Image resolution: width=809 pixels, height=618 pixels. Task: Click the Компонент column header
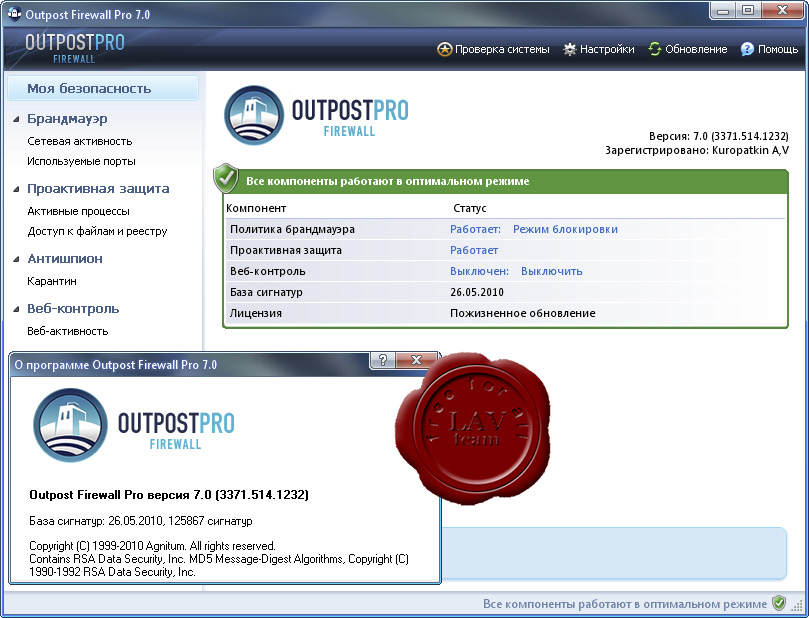(256, 208)
